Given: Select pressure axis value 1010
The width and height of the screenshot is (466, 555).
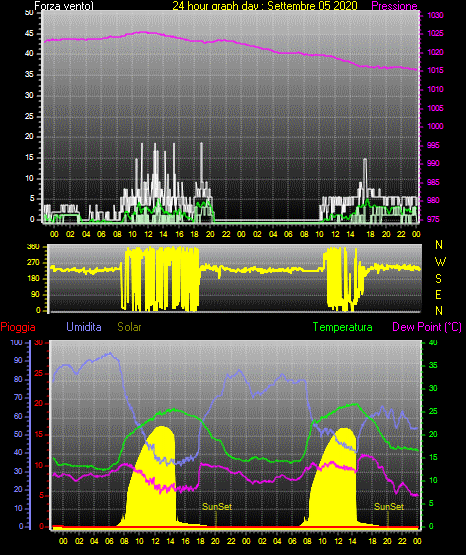Looking at the screenshot, I should pos(435,89).
